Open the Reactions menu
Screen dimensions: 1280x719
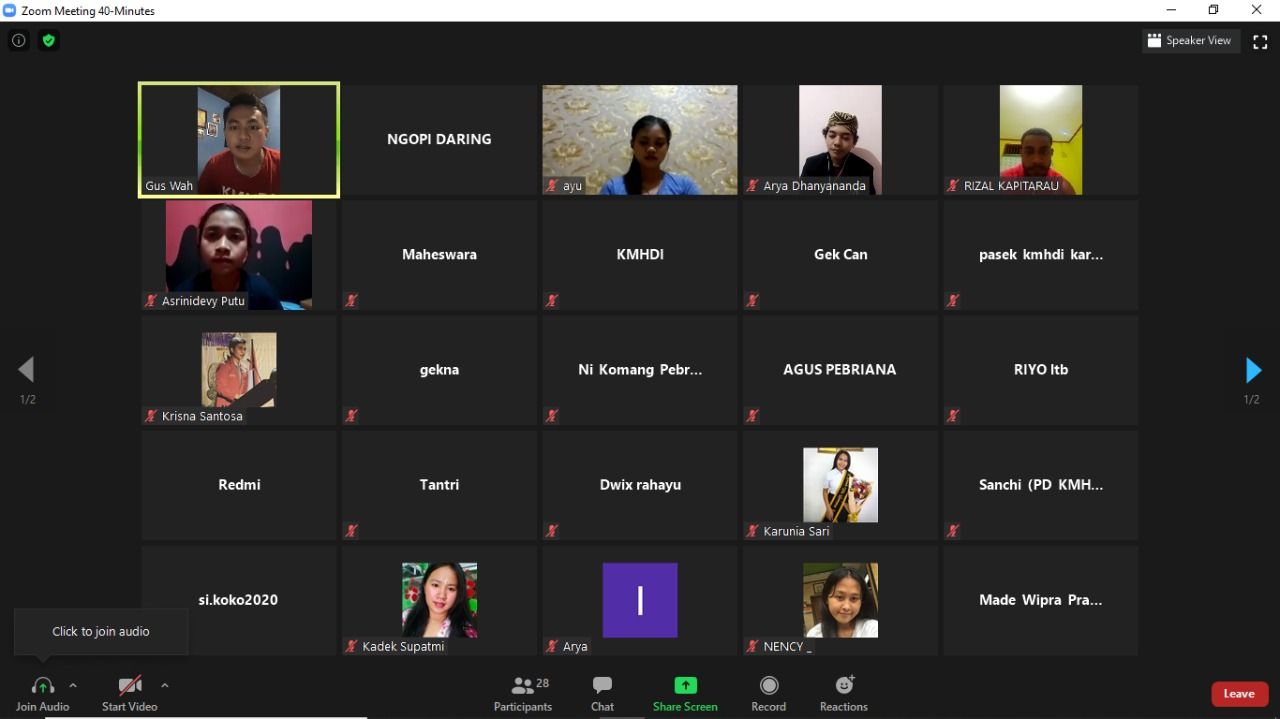[x=843, y=693]
